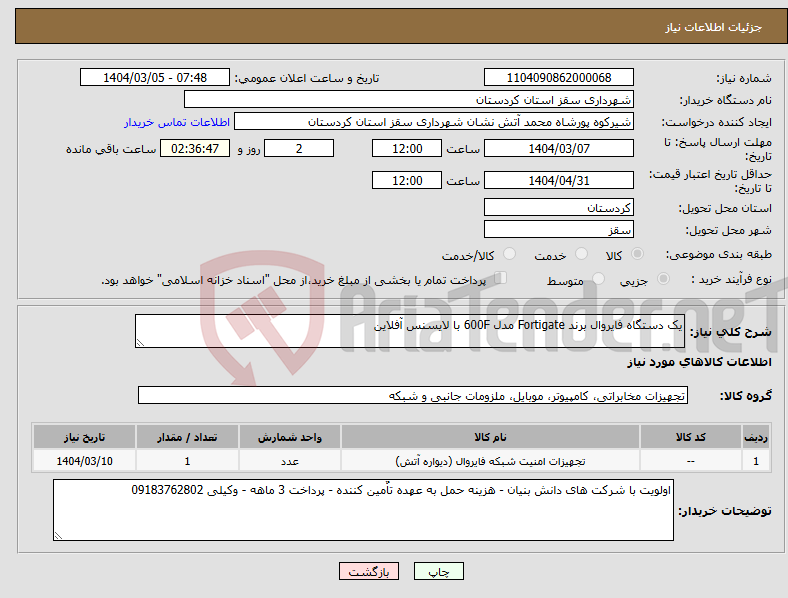Click the delivery province field کردستان
This screenshot has height=598, width=788.
point(559,207)
